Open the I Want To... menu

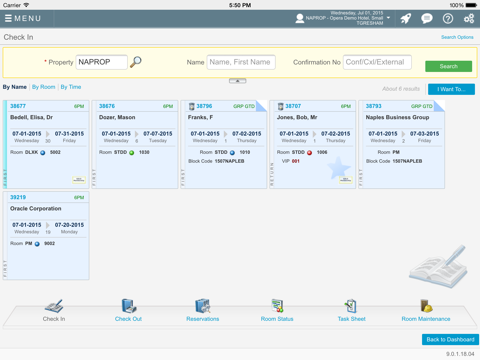451,89
